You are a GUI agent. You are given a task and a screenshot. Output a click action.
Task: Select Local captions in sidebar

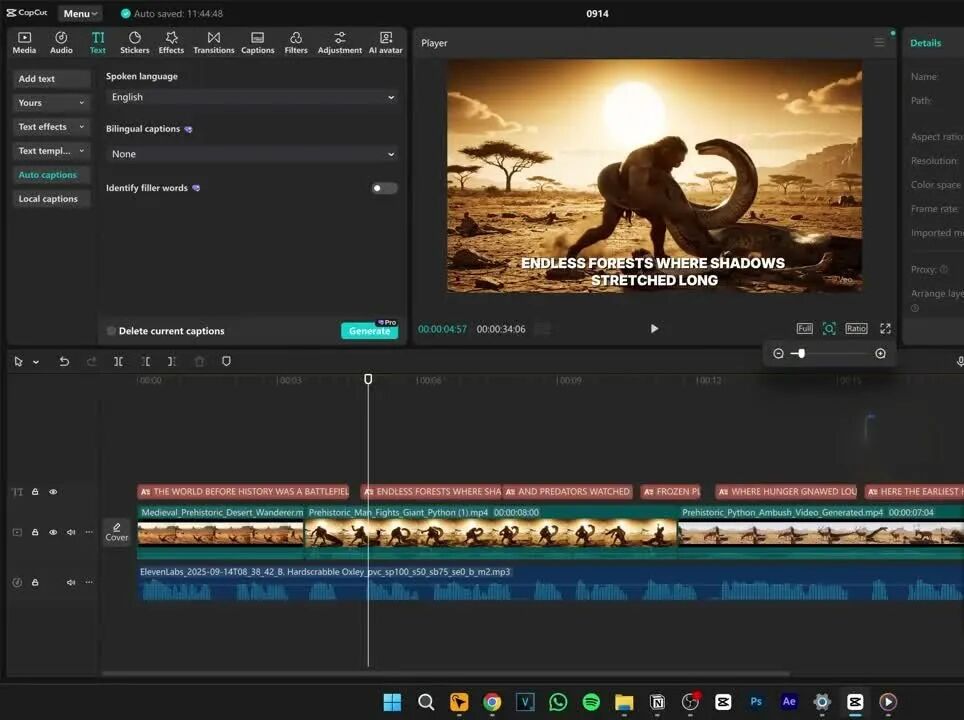click(x=48, y=199)
